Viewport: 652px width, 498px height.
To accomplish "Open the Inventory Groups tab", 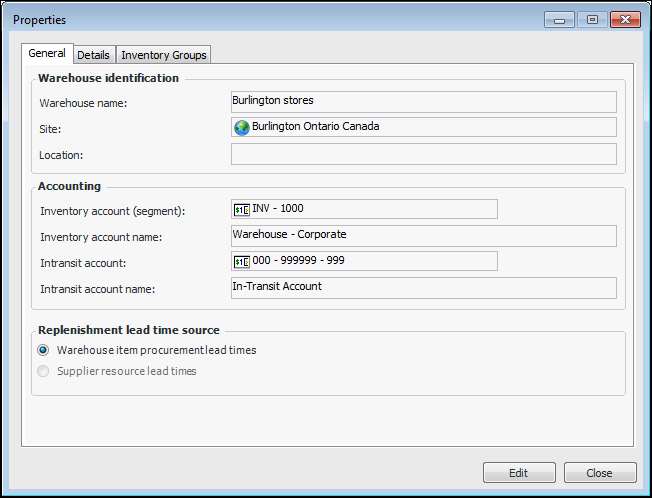I will click(165, 55).
